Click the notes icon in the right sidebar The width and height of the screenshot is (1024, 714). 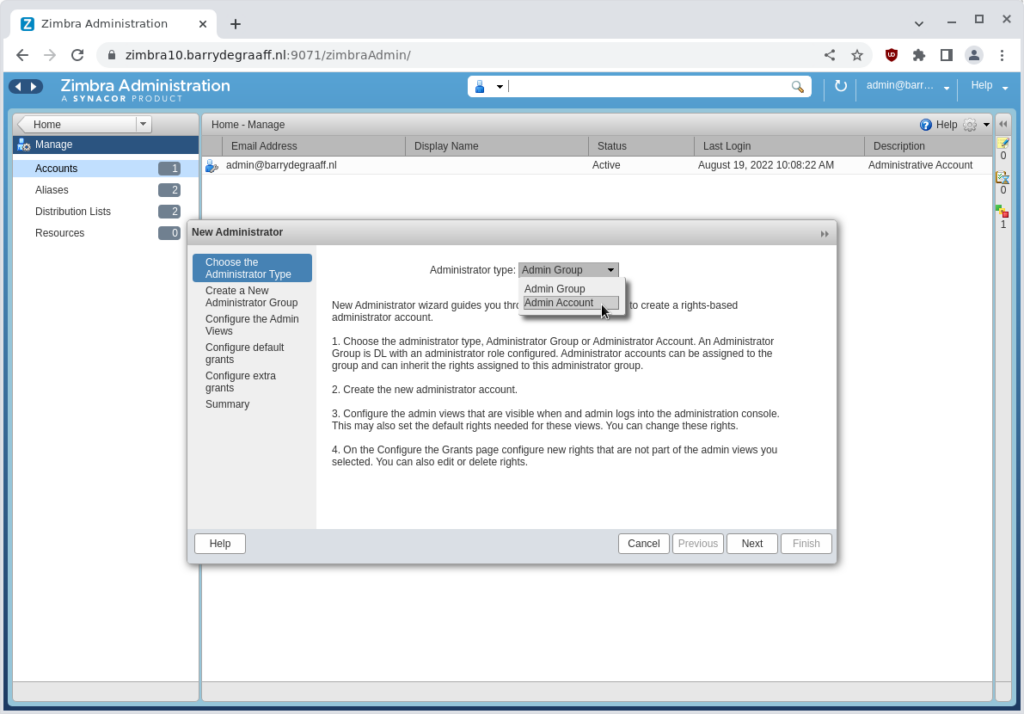[x=1003, y=140]
